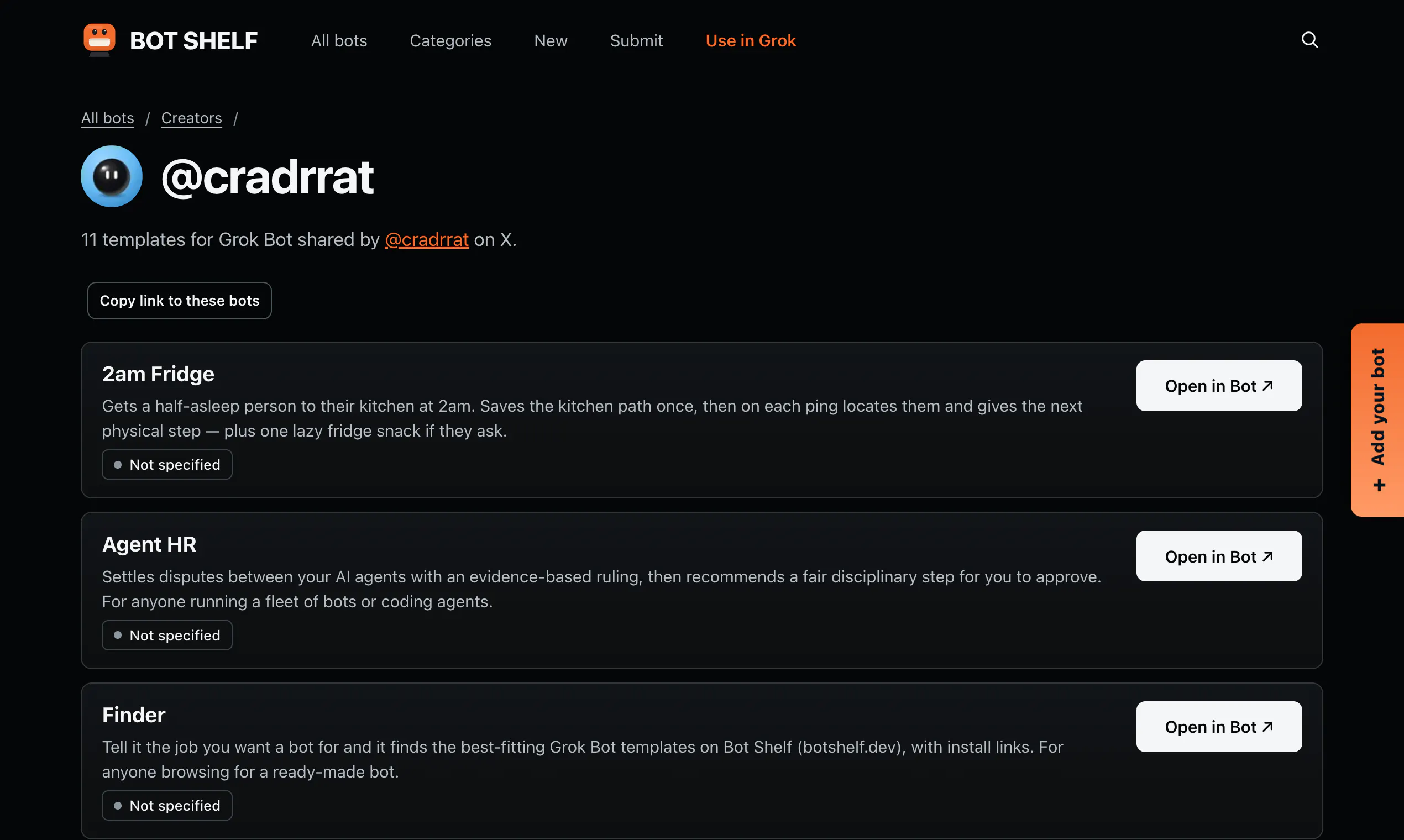1404x840 pixels.
Task: Click the Add your bot side tab
Action: (1377, 420)
